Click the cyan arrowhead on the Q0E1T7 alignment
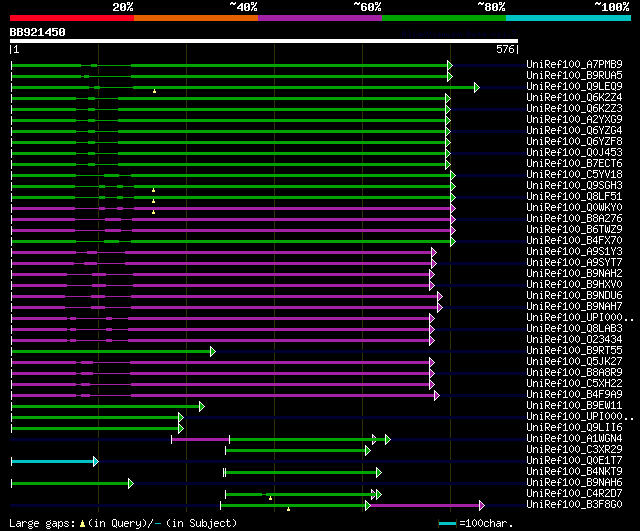 (96, 462)
